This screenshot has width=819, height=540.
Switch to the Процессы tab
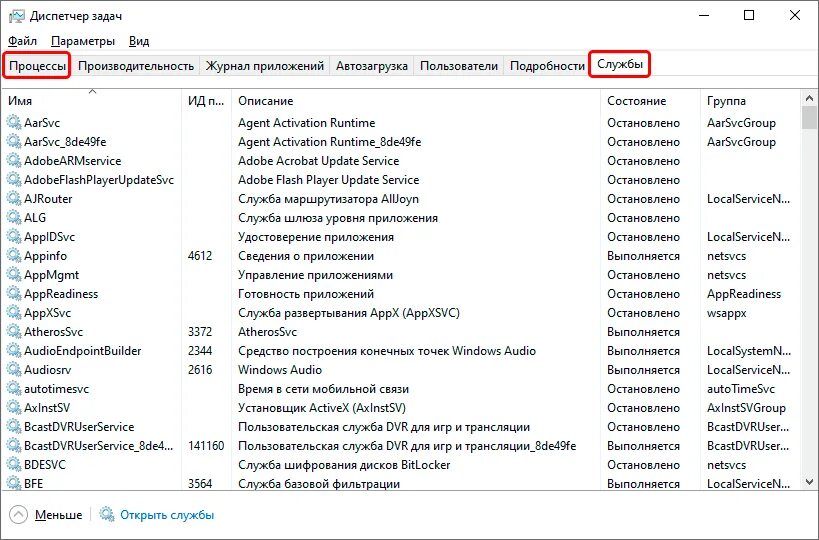click(38, 66)
